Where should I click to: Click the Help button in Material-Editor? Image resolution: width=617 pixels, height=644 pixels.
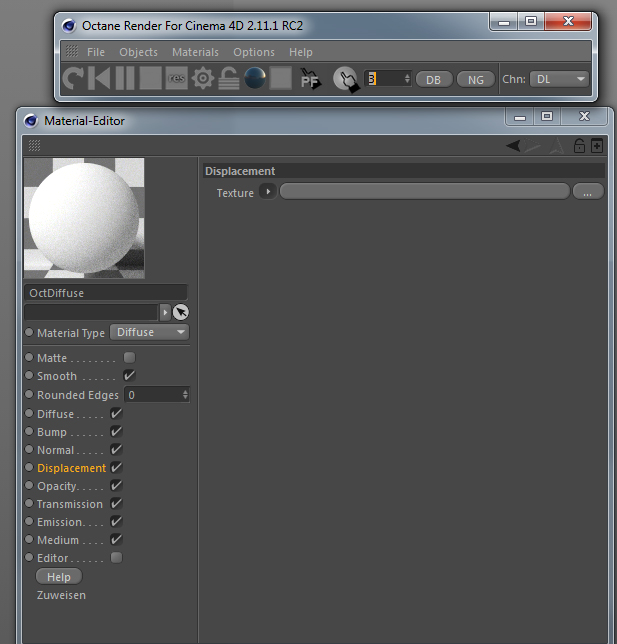(x=59, y=577)
